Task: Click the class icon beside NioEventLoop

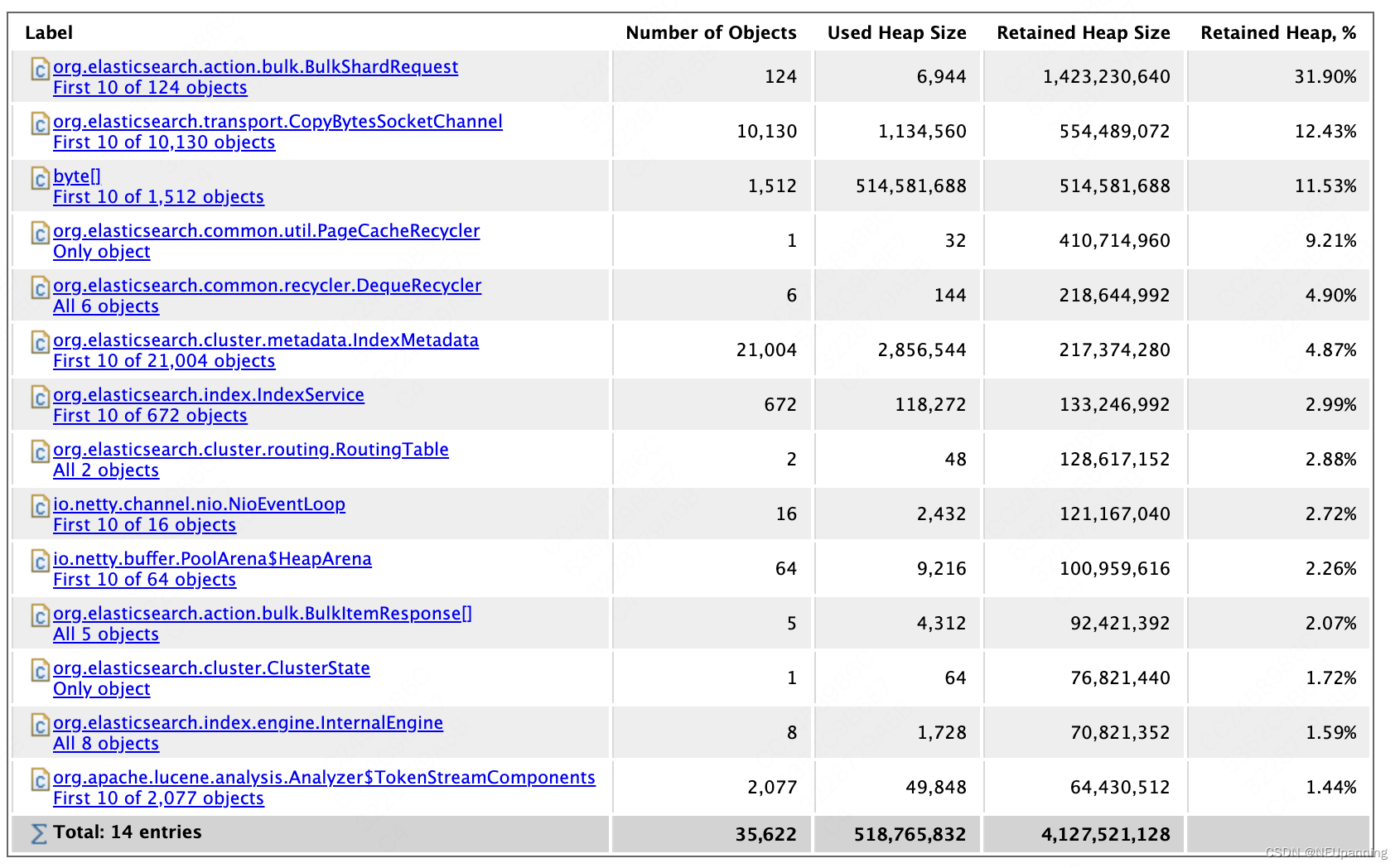Action: 40,506
